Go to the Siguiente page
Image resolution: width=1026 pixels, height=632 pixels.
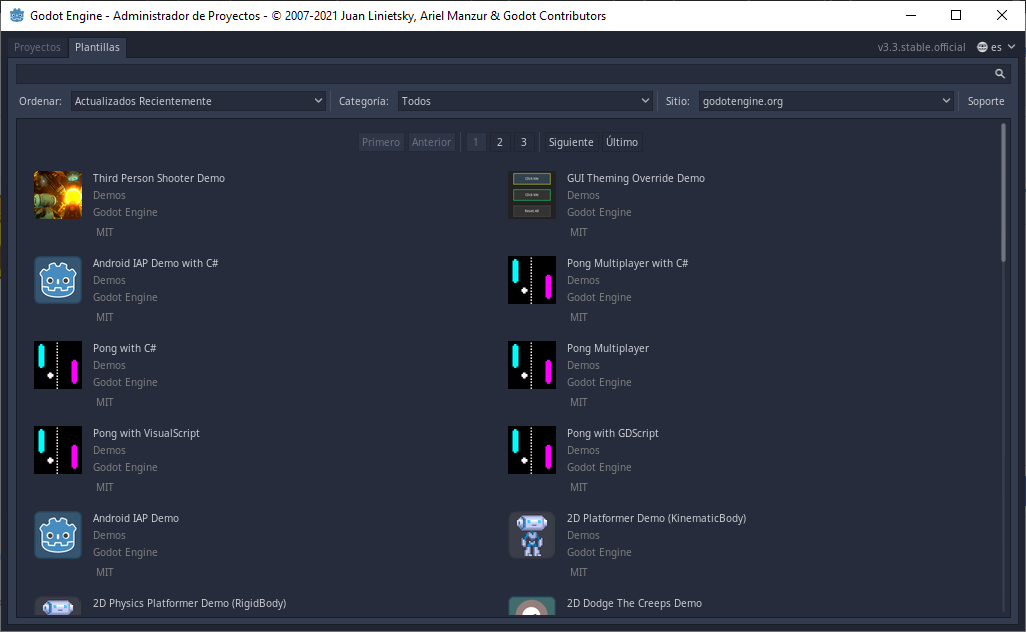tap(571, 142)
